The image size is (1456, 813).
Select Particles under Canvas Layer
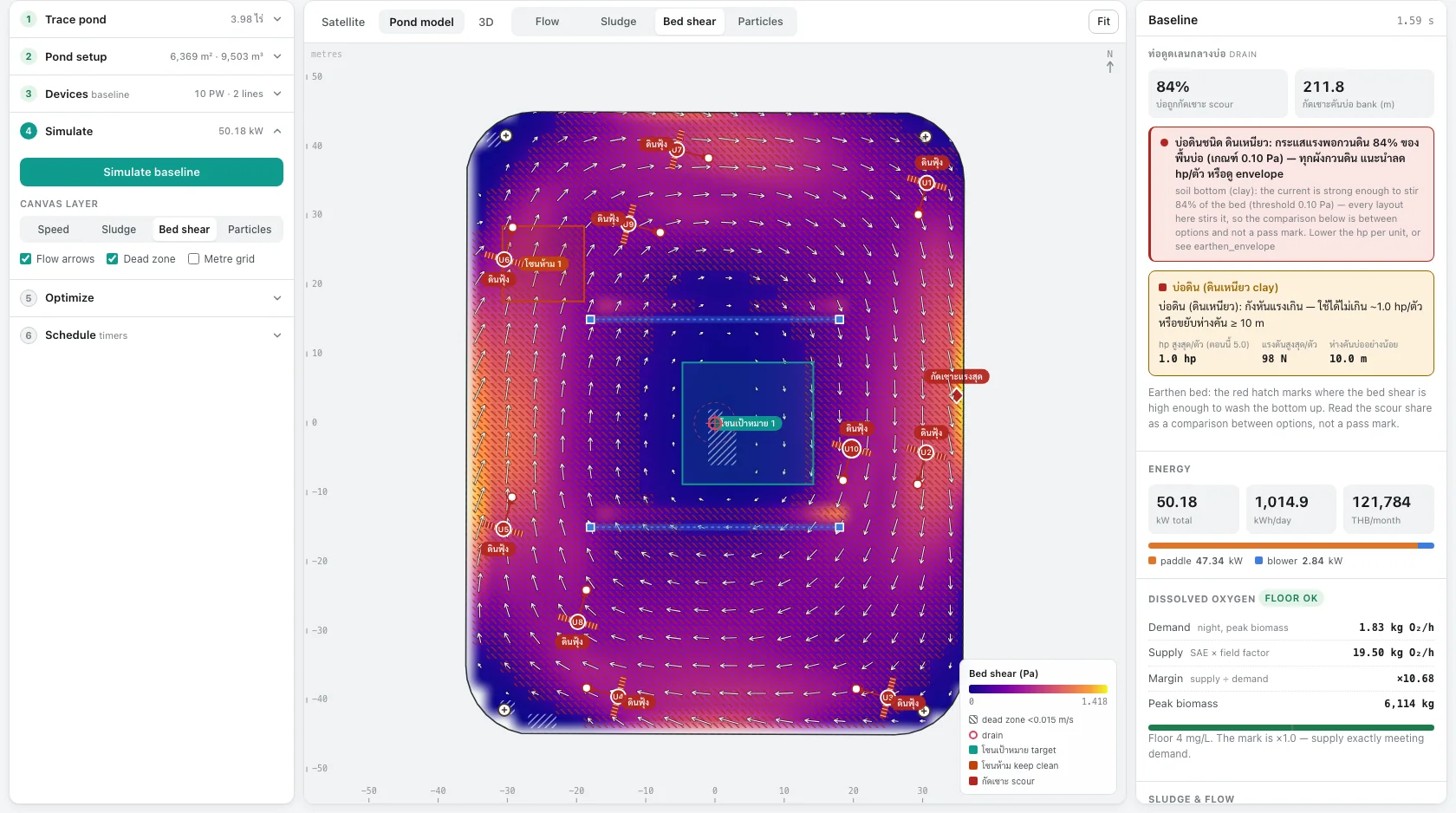(250, 230)
